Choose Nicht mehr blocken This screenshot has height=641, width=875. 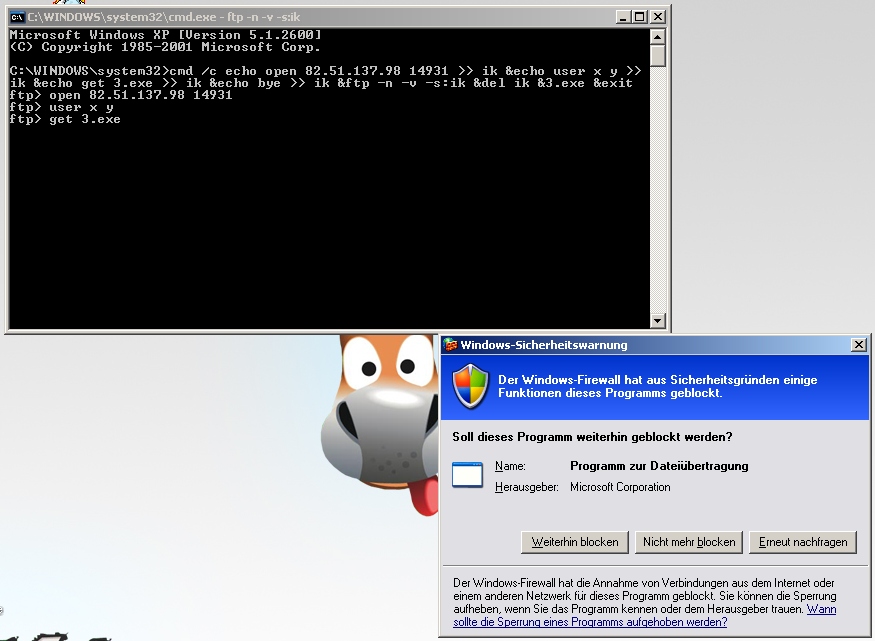689,542
